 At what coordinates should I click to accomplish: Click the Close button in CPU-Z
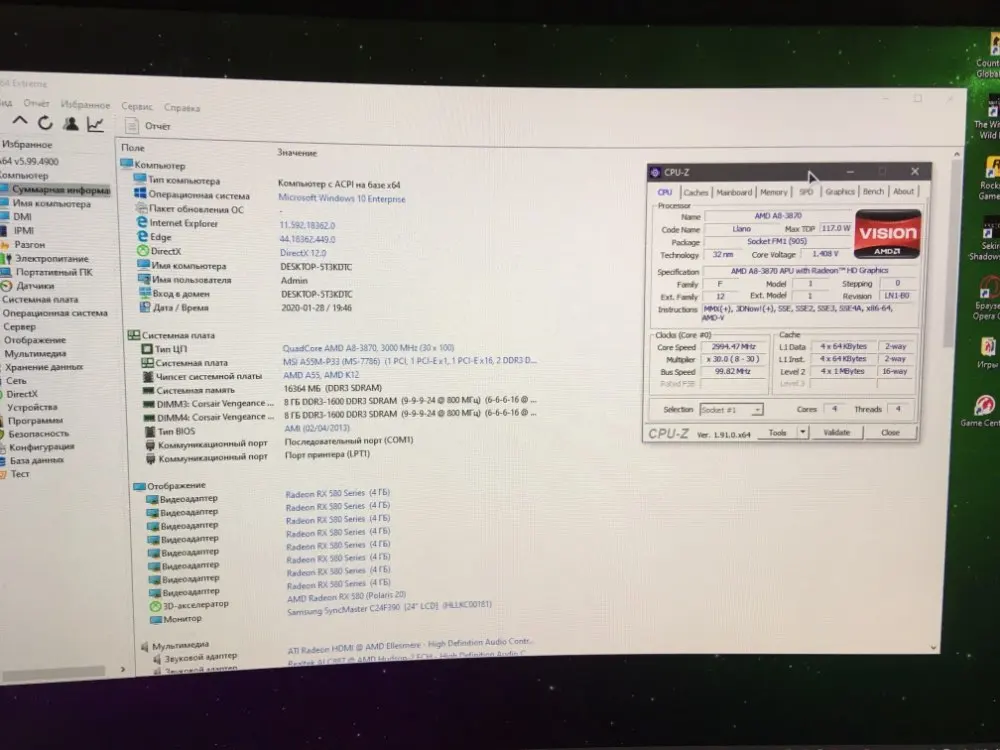click(x=890, y=432)
